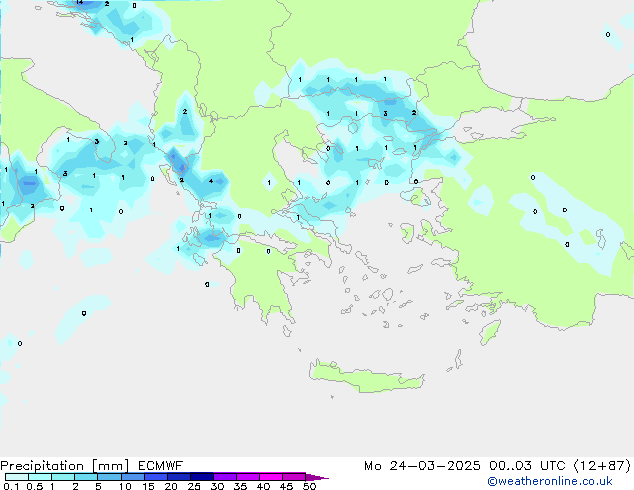
Task: Click the 40–45 mm magenta legend swatch
Action: tap(271, 477)
